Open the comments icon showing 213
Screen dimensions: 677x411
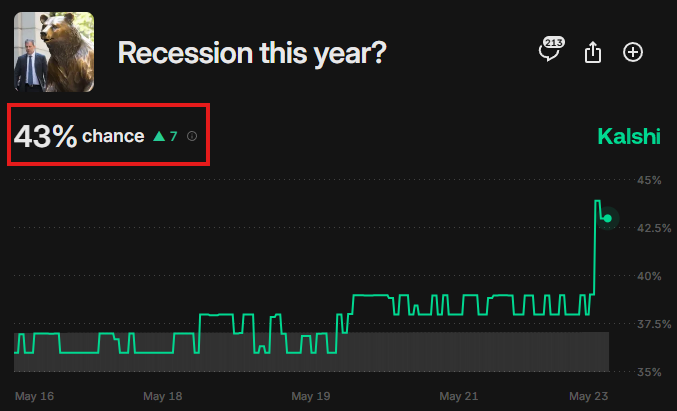click(x=549, y=52)
